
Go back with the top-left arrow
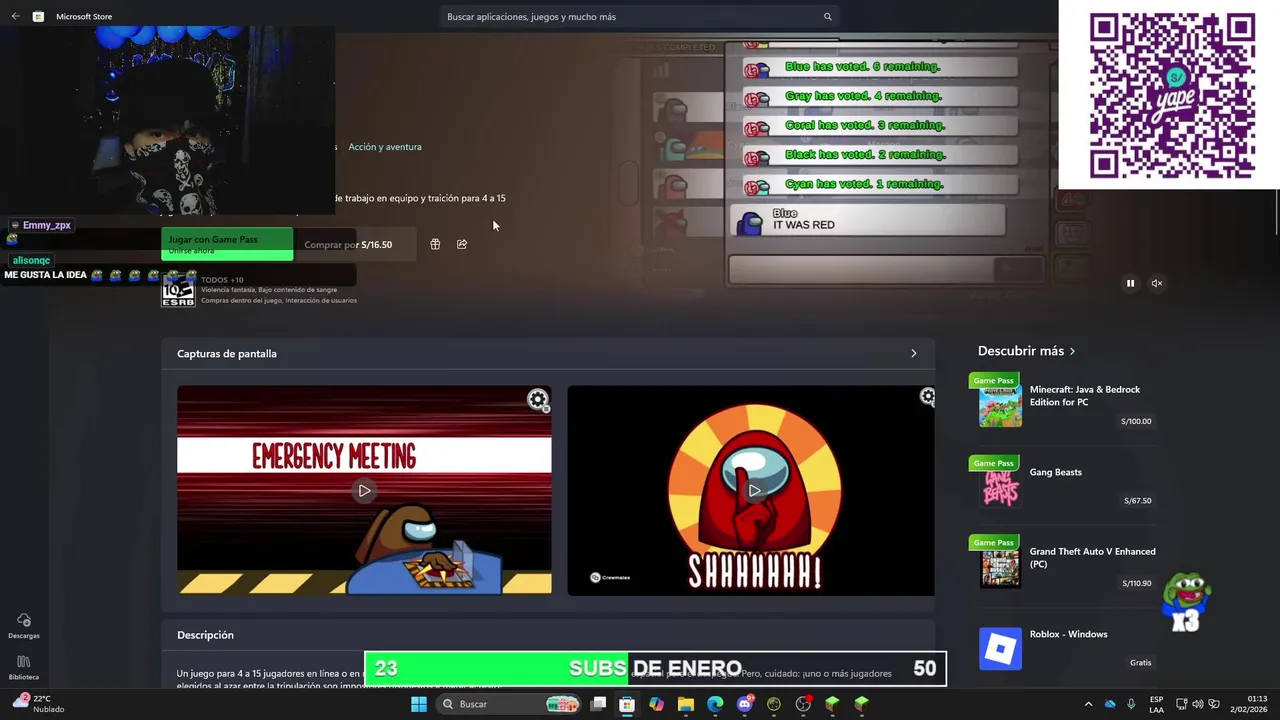[15, 16]
